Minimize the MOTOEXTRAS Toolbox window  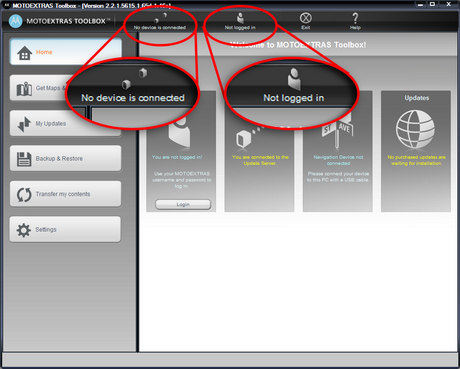420,4
